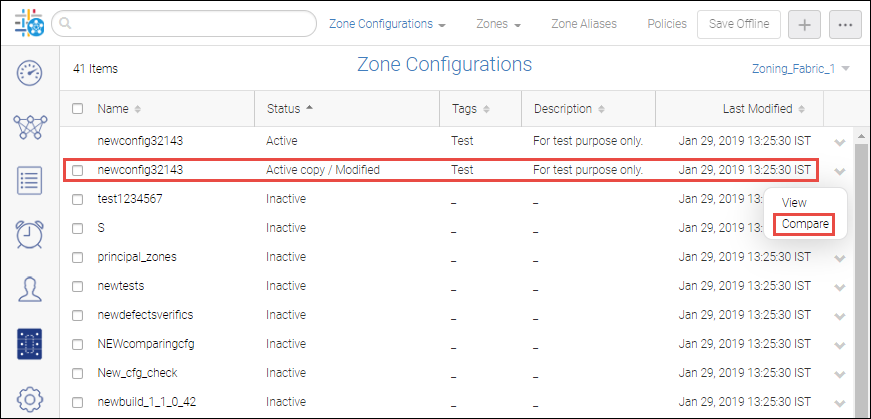Toggle the select-all checkbox in table header
The image size is (871, 419).
point(78,109)
